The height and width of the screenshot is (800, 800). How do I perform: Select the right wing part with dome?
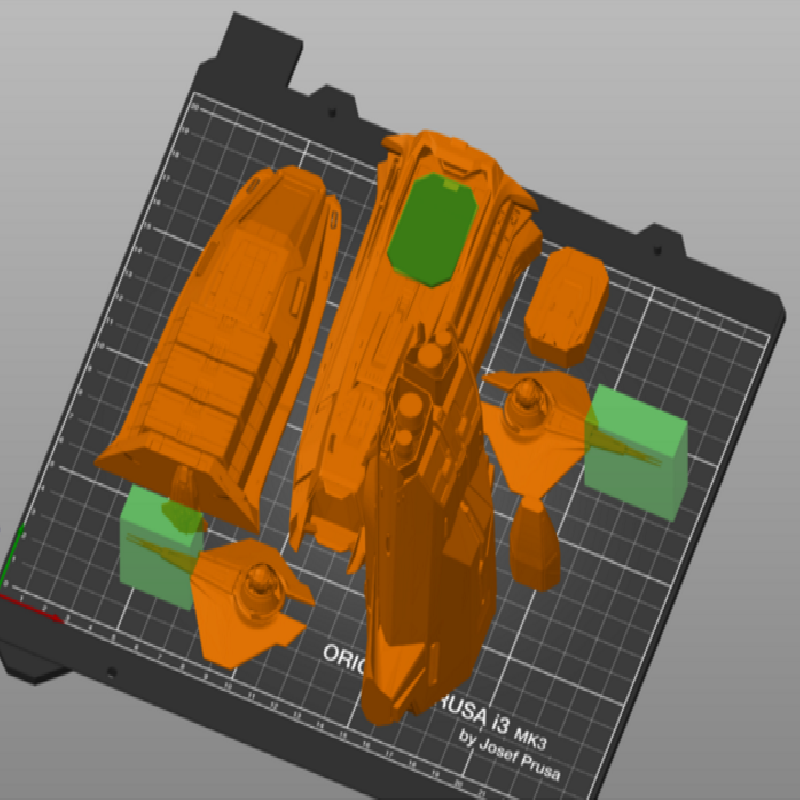[536, 434]
